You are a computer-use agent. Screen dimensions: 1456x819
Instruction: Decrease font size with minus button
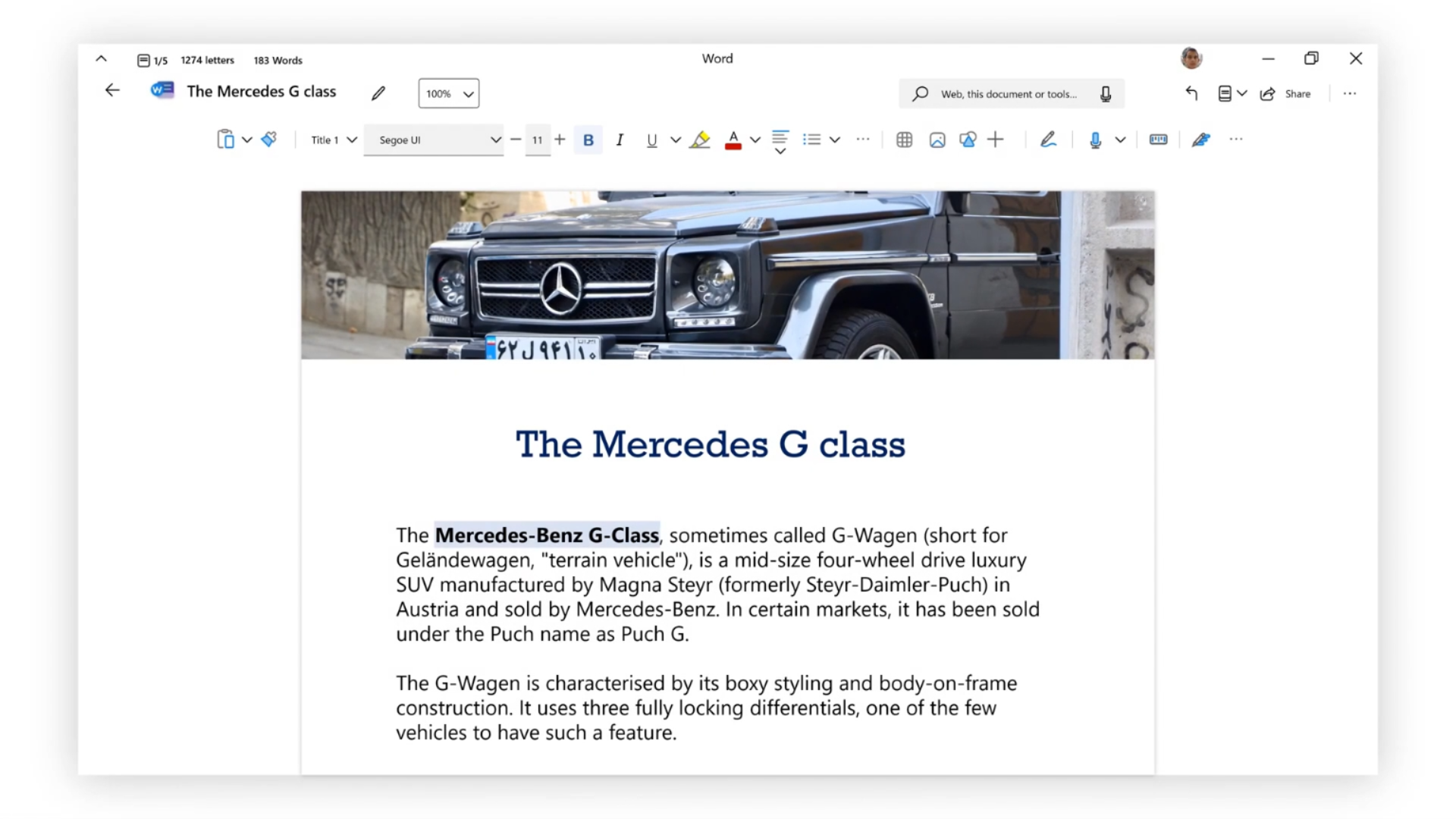point(516,140)
